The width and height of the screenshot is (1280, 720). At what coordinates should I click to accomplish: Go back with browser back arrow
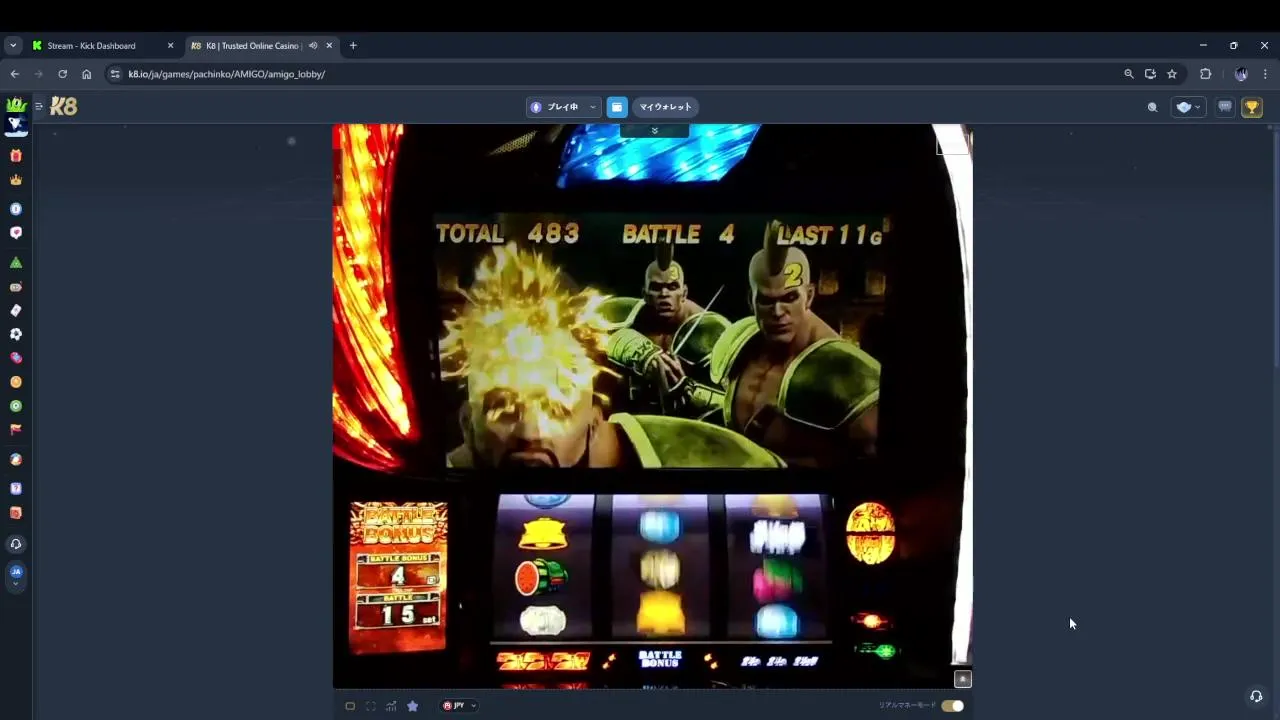point(15,74)
